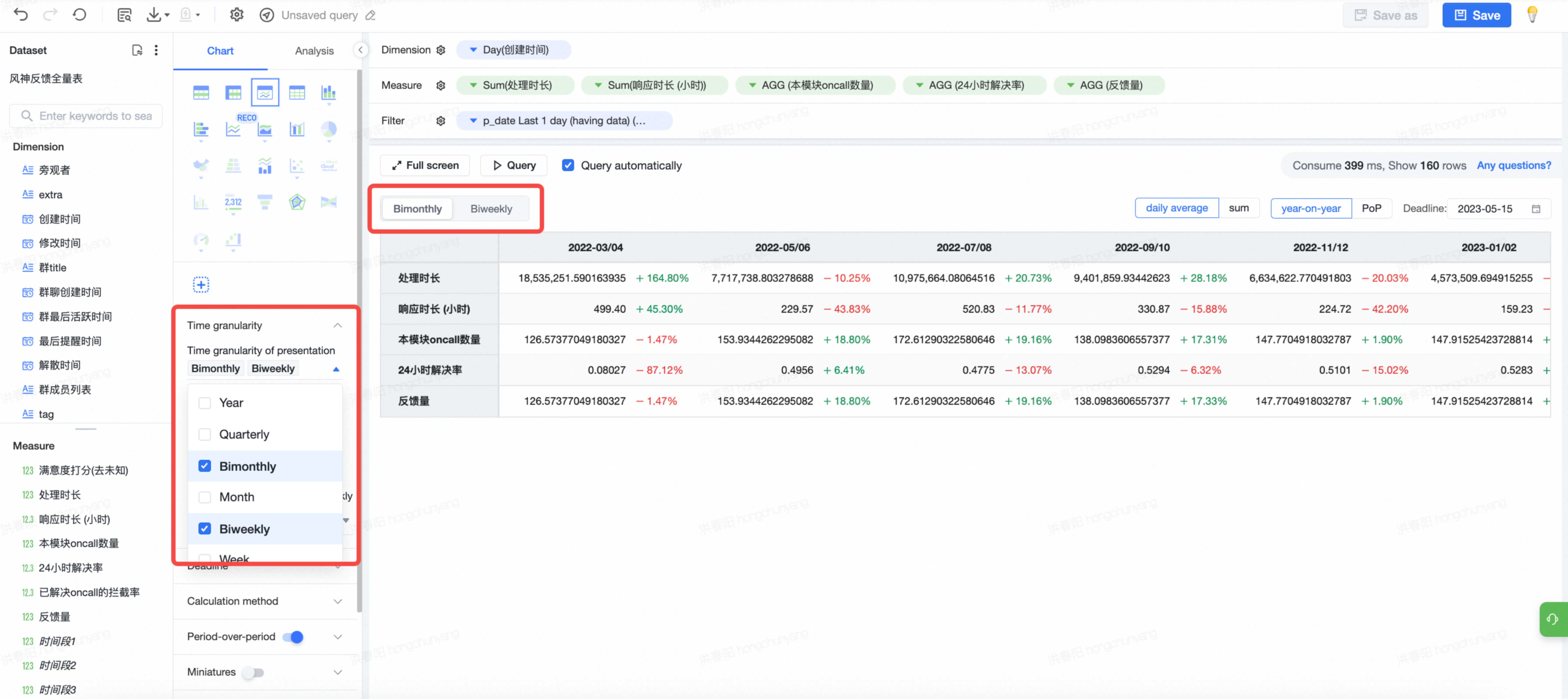This screenshot has height=699, width=1568.
Task: Click the lightbulb tips icon
Action: point(1532,15)
